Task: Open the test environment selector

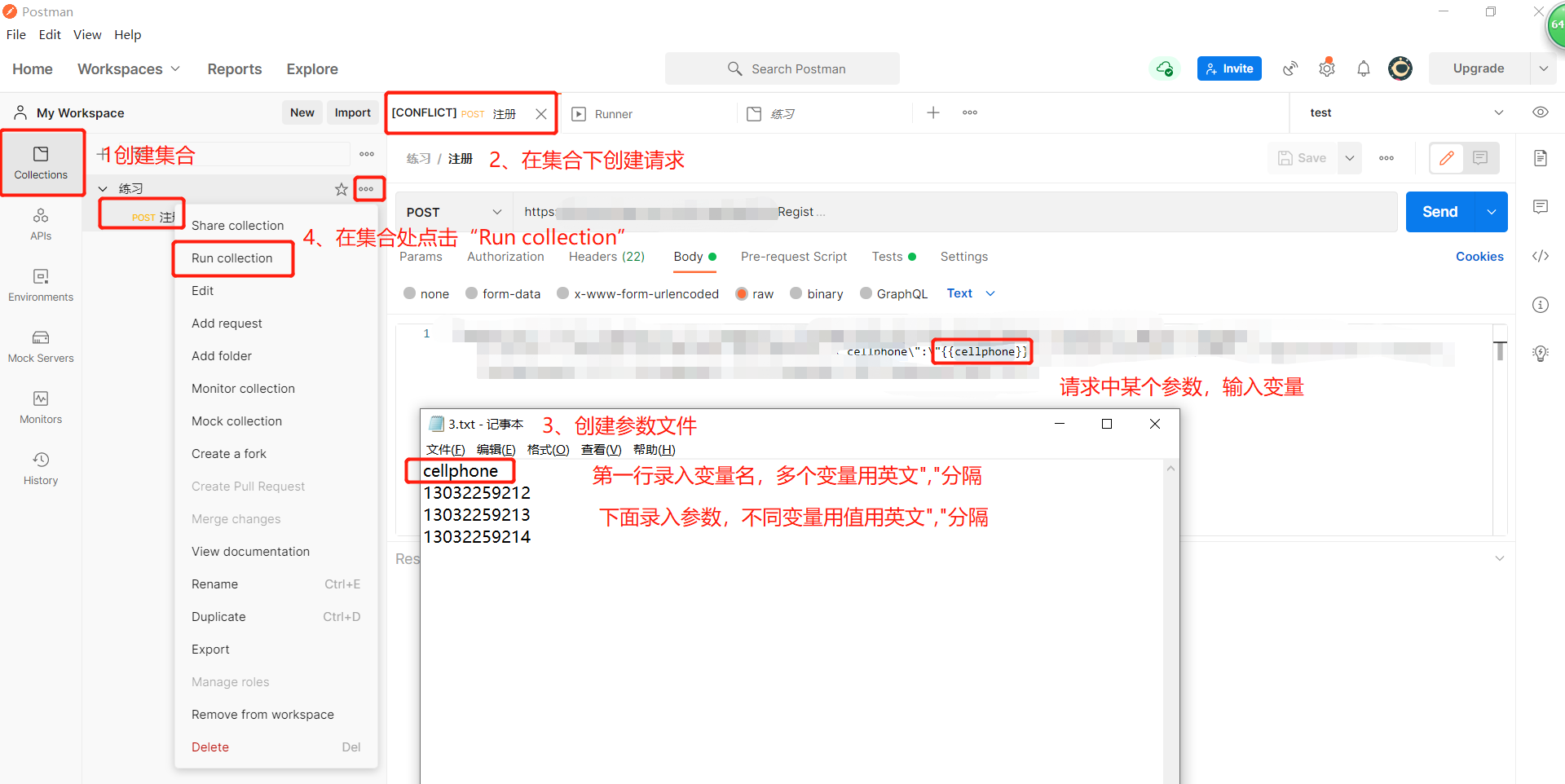Action: (1406, 112)
